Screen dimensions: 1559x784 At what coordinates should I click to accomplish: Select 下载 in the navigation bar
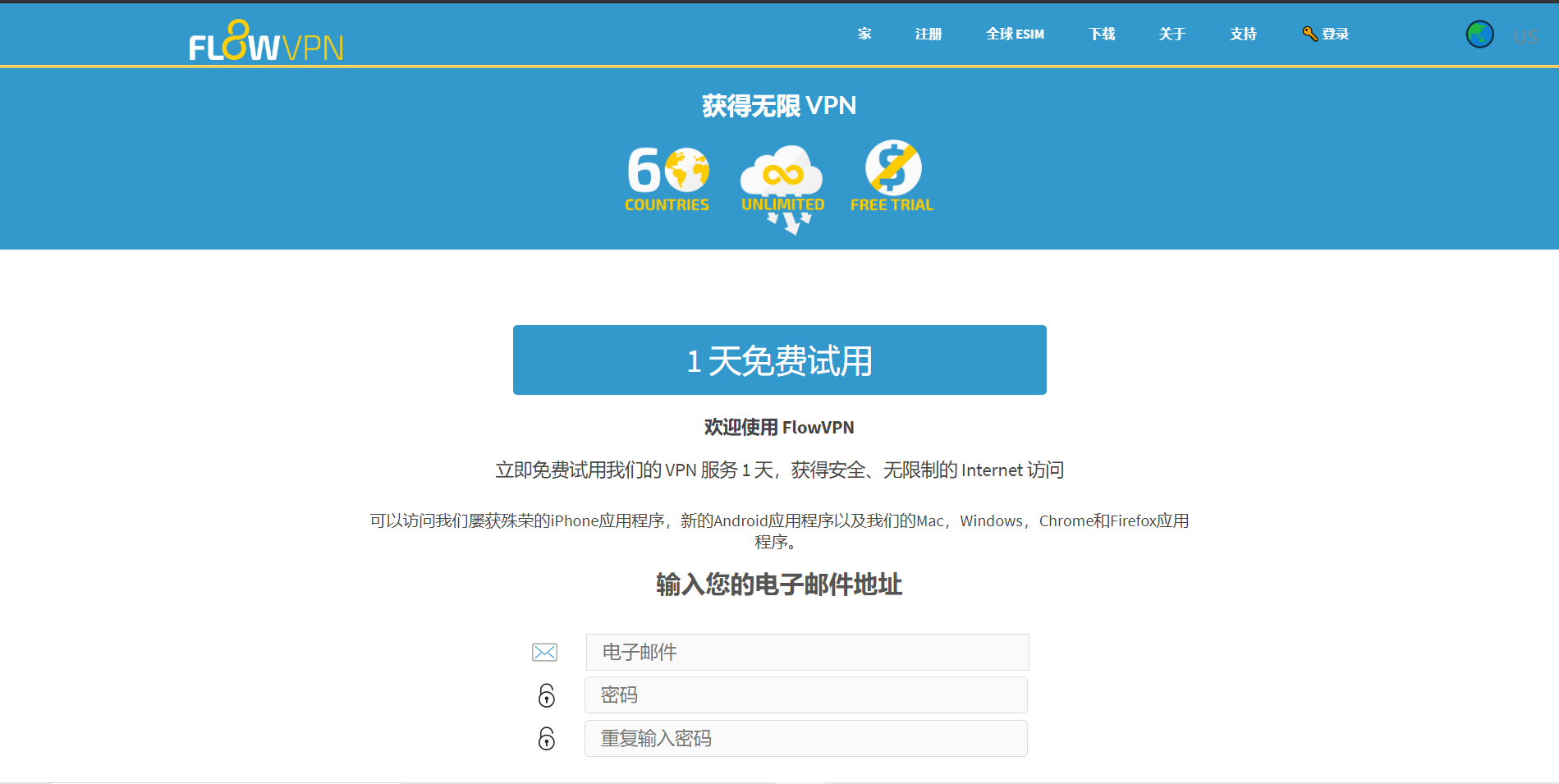click(1102, 34)
